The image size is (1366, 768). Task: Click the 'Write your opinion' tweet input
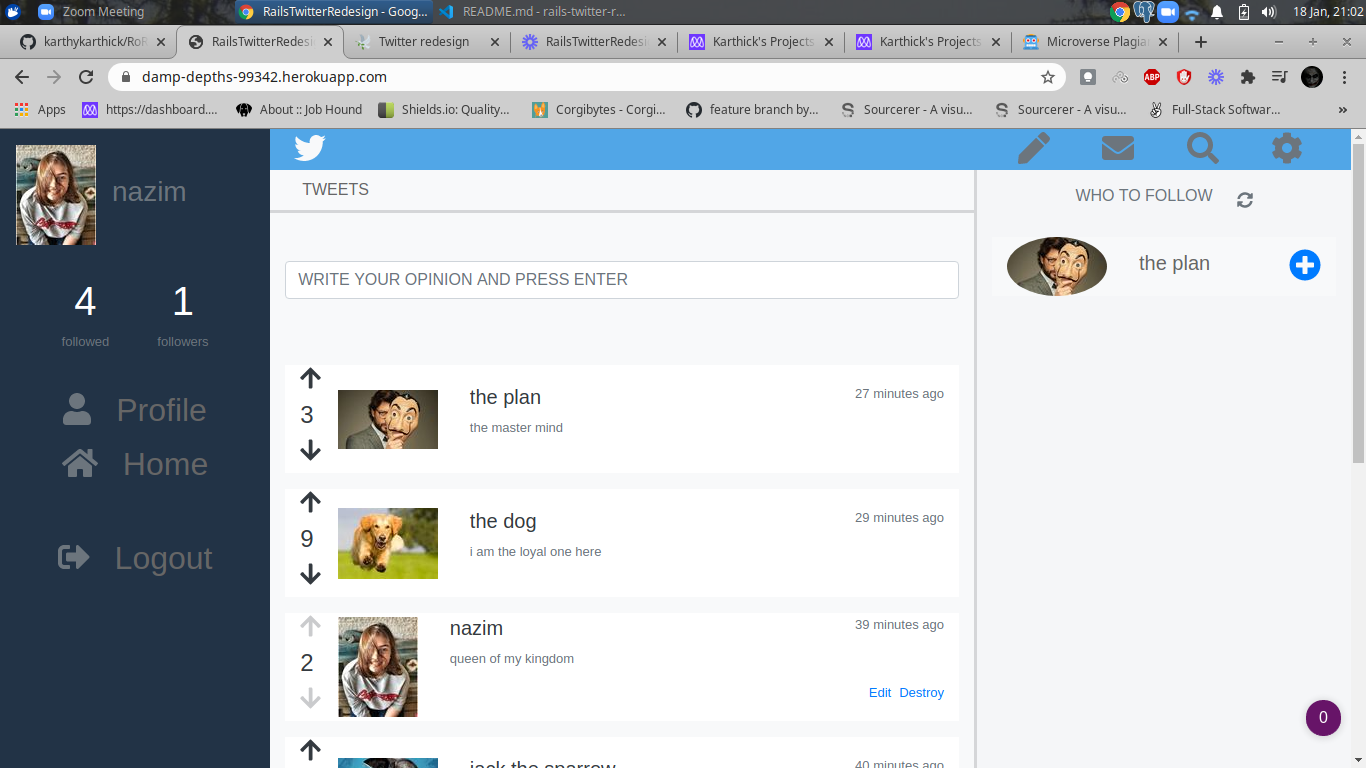click(x=622, y=280)
